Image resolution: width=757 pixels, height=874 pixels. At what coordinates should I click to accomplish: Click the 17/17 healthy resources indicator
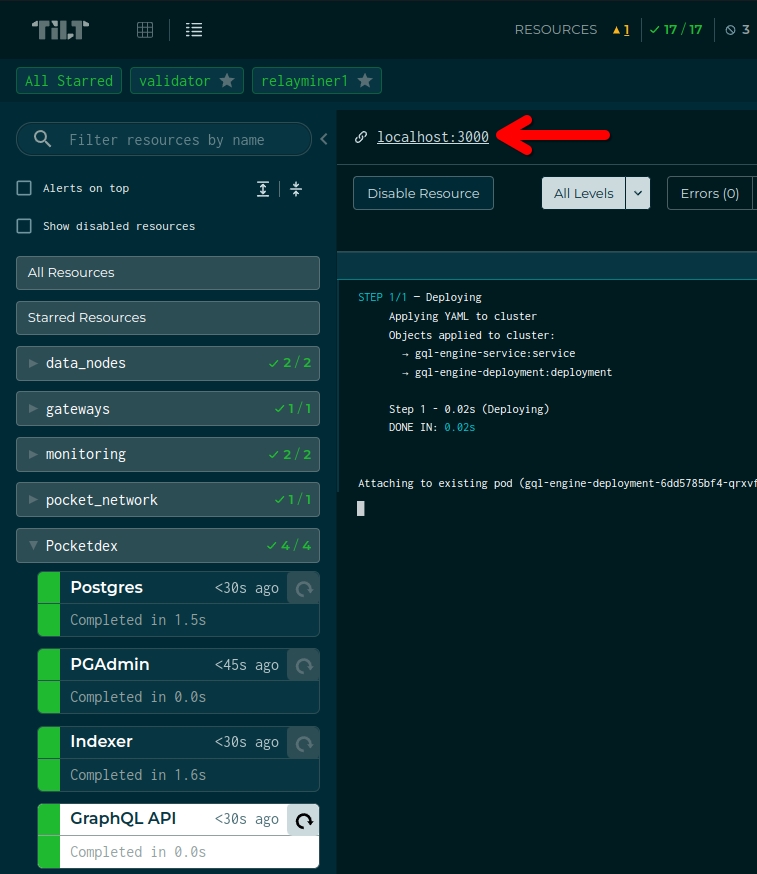point(676,30)
